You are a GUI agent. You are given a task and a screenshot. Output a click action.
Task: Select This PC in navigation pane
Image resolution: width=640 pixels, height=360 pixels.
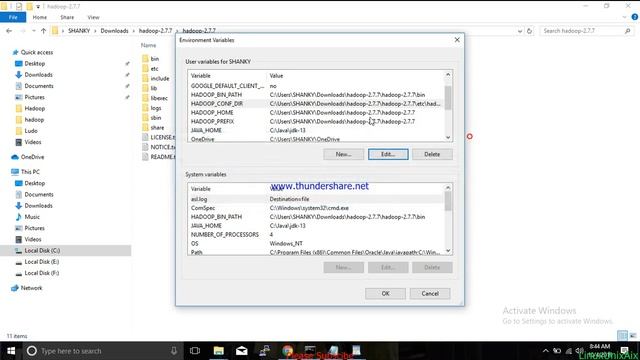30,172
